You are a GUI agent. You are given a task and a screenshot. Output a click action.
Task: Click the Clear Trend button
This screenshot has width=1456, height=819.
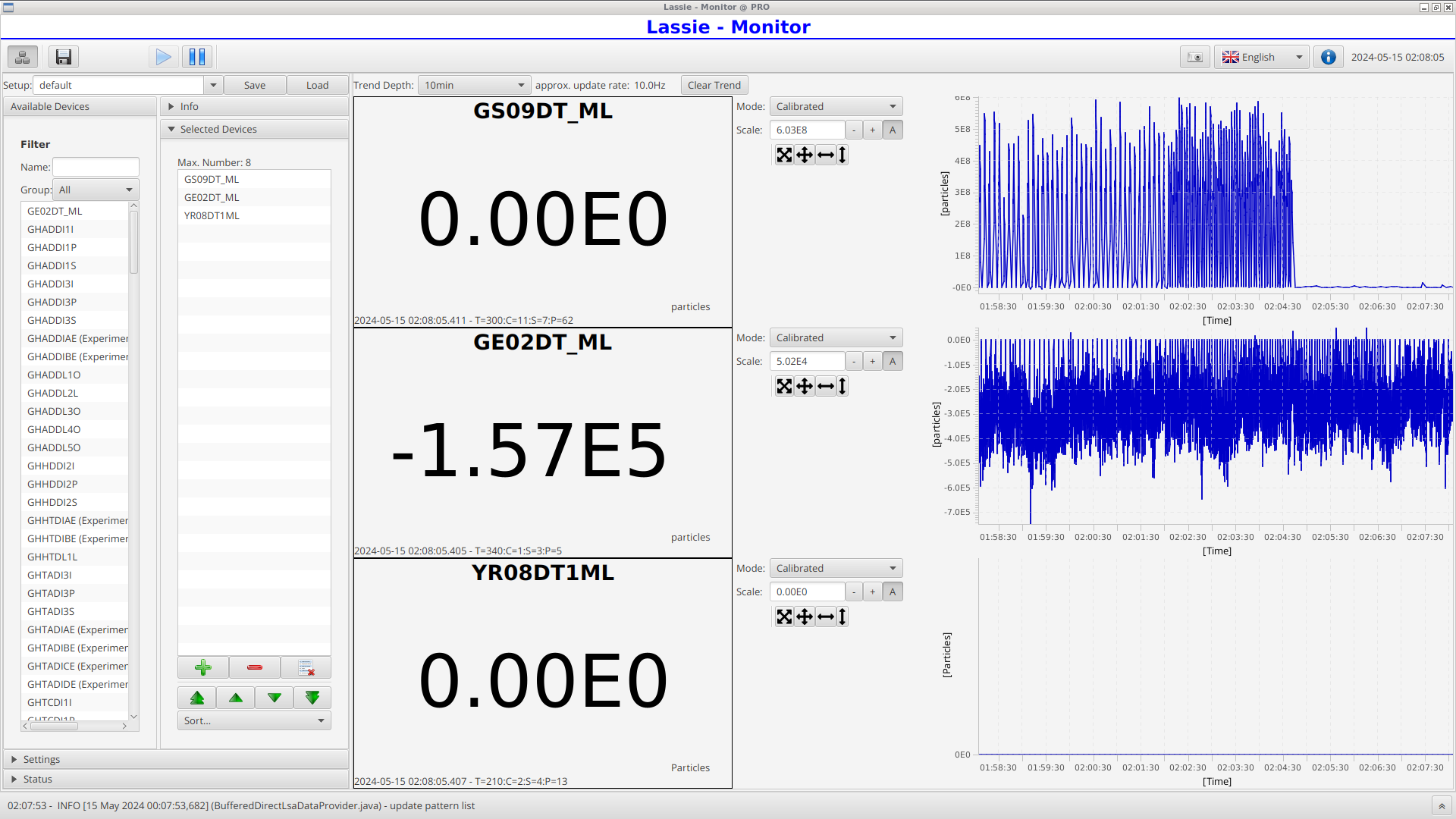[x=714, y=86]
